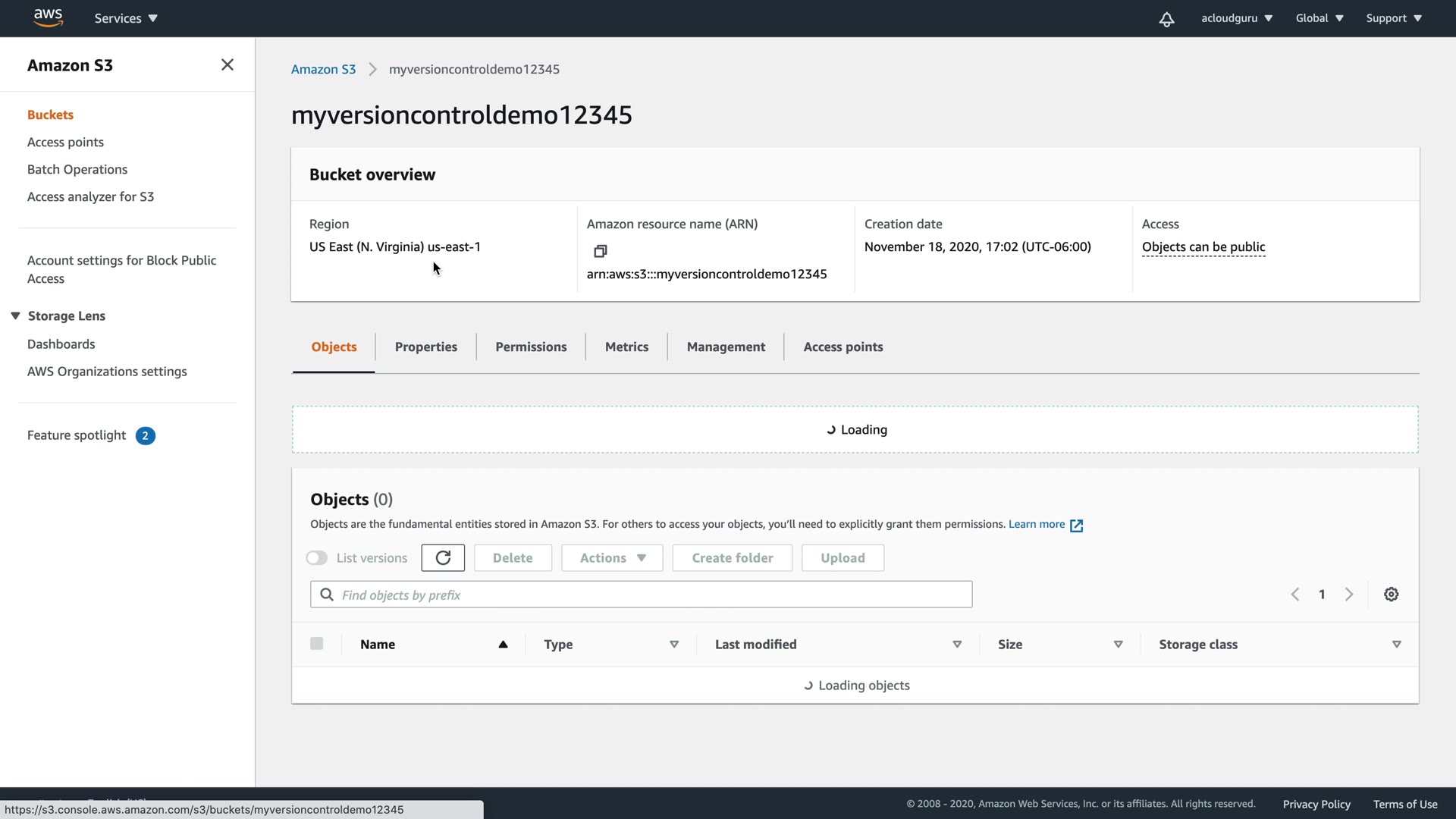Expand the Services menu
Image resolution: width=1456 pixels, height=819 pixels.
pos(126,18)
